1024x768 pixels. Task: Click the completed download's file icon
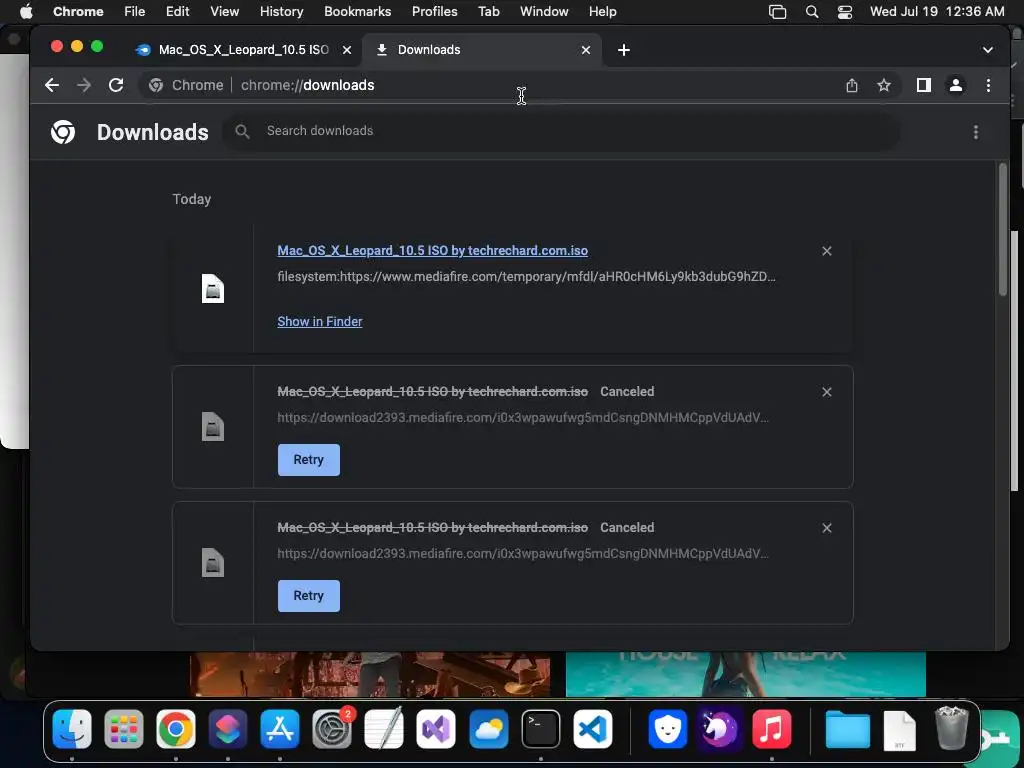coord(213,289)
